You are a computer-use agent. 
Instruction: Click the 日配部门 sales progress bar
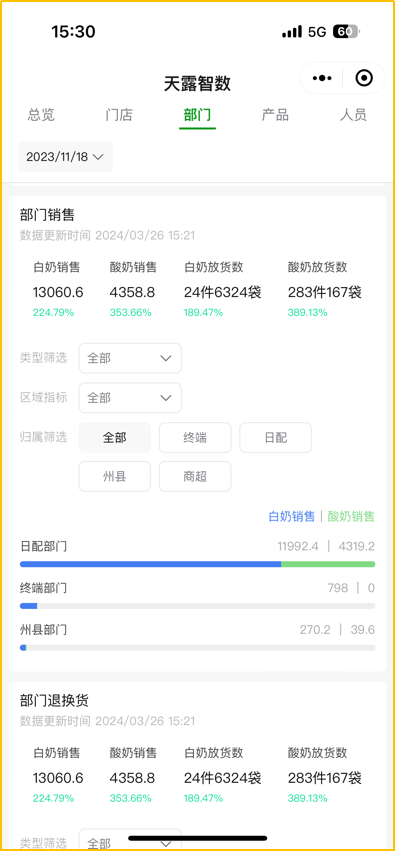point(197,564)
